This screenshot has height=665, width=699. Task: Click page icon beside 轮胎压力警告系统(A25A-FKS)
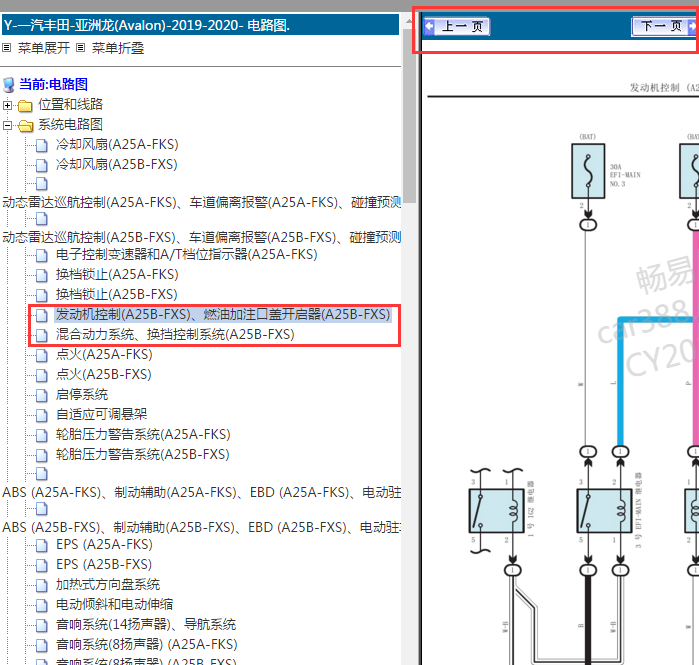41,436
